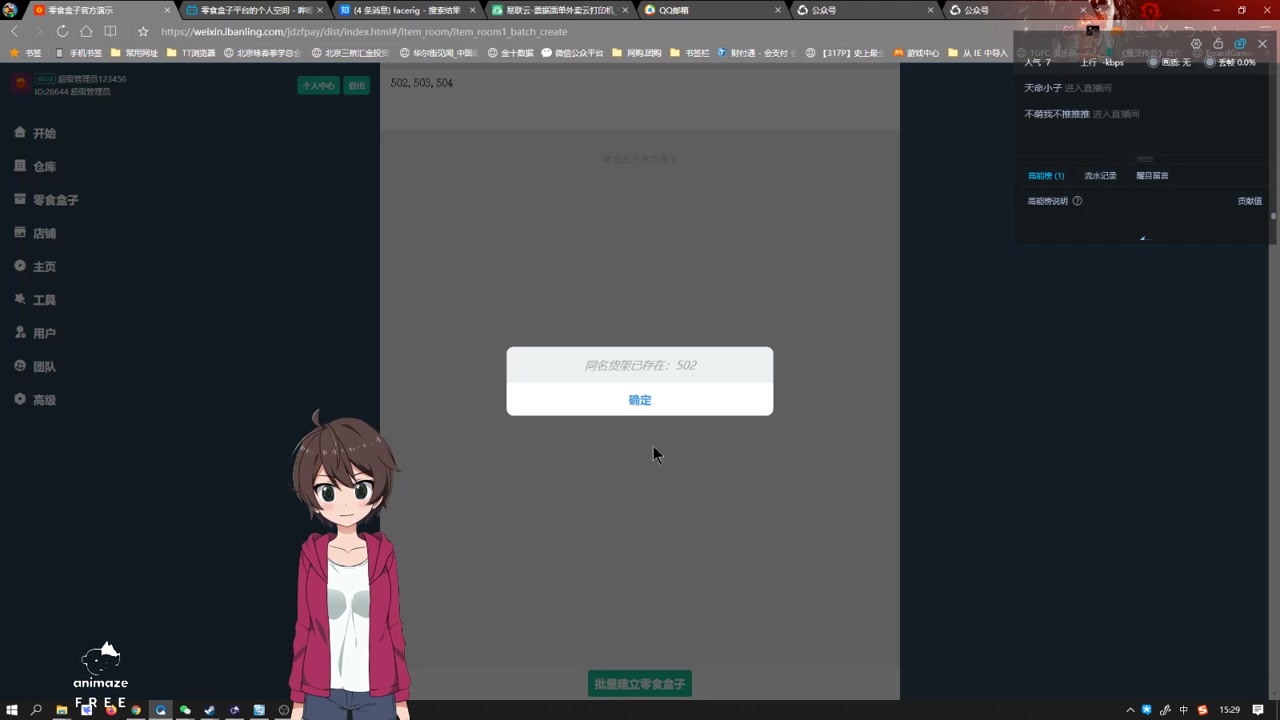Image resolution: width=1280 pixels, height=720 pixels.
Task: Click the taskbar search icon
Action: coord(37,710)
